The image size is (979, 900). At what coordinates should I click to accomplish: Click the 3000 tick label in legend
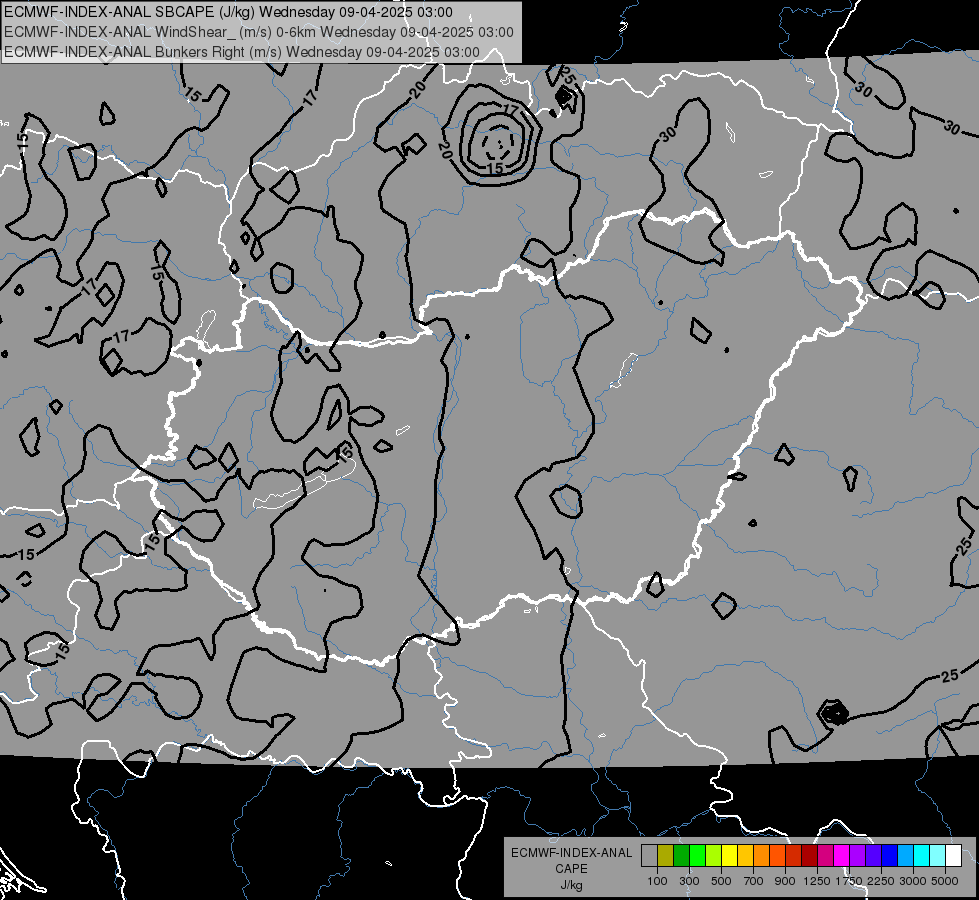tap(913, 881)
